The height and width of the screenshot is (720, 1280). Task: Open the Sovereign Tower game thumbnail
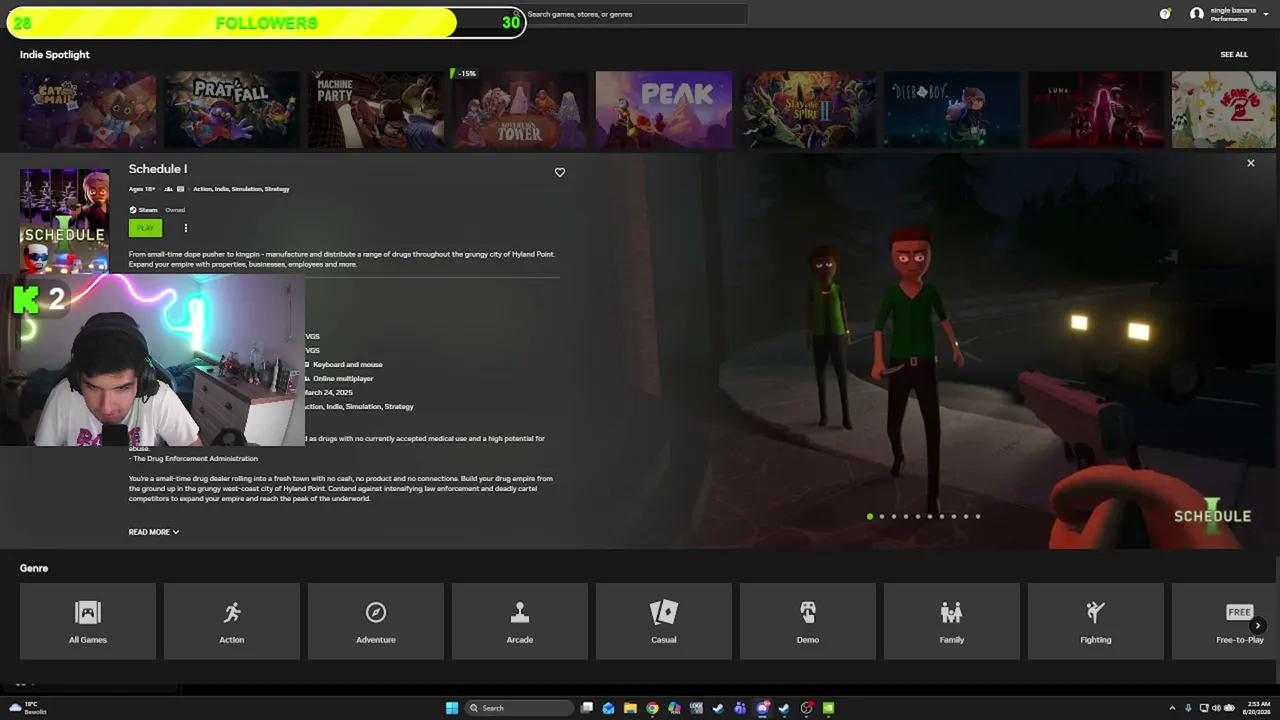click(520, 110)
